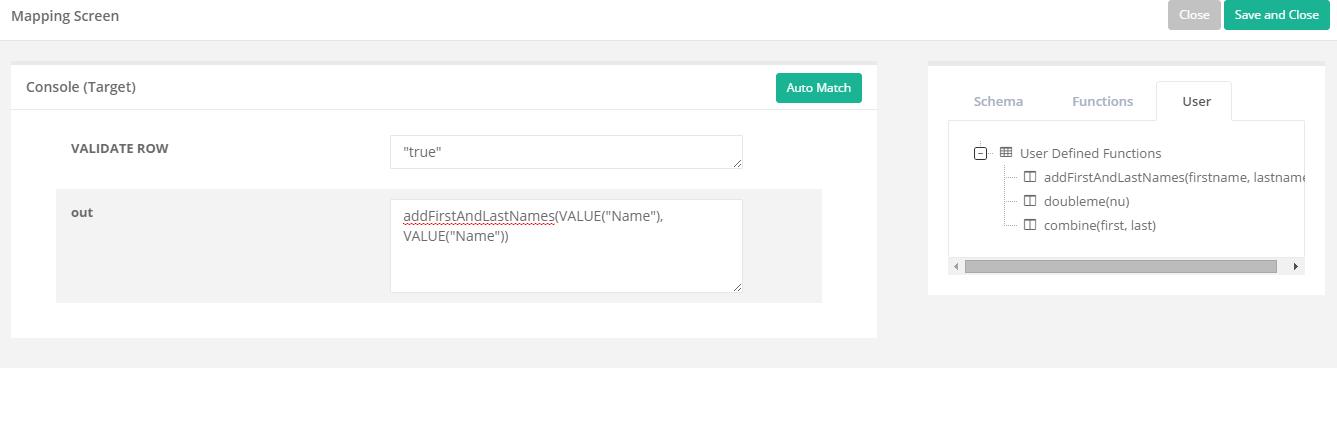Click the icon next to addFirstAndLastNames function

click(1030, 177)
